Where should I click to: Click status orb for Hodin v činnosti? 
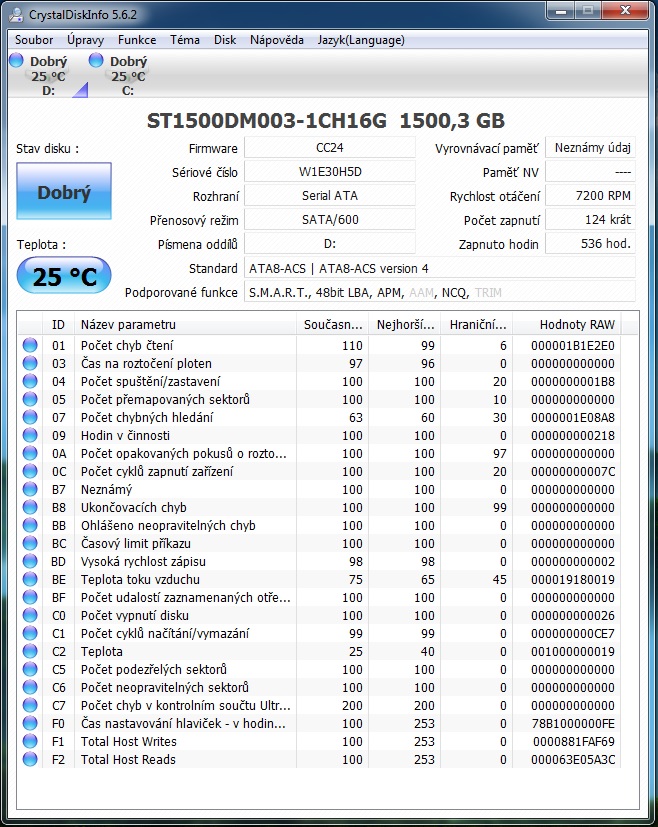(30, 435)
